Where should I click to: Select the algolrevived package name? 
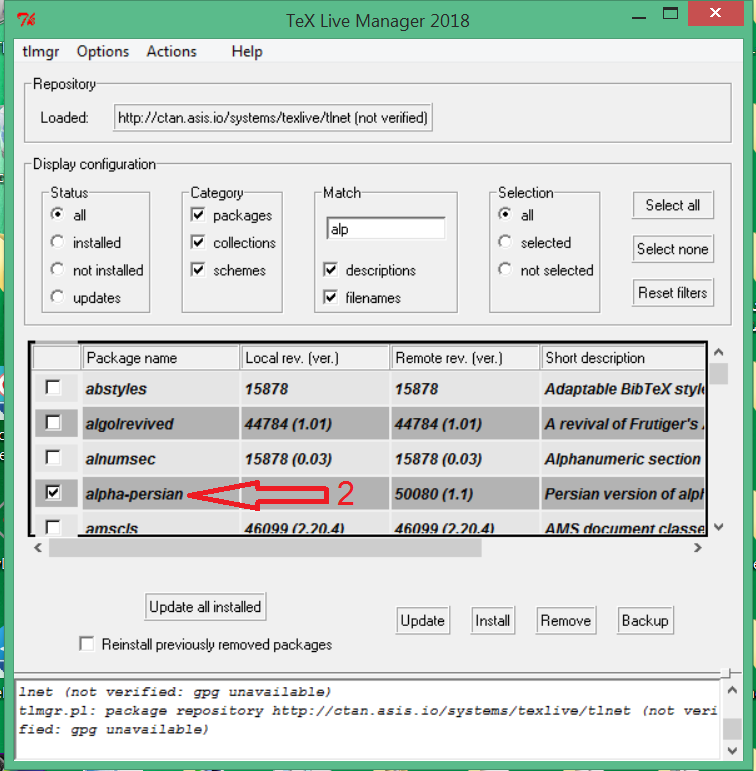(x=129, y=424)
